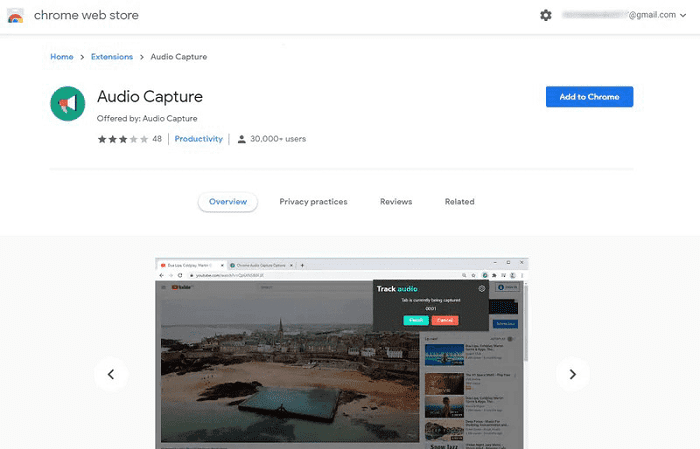Click the users person icon
700x449 pixels.
click(242, 139)
